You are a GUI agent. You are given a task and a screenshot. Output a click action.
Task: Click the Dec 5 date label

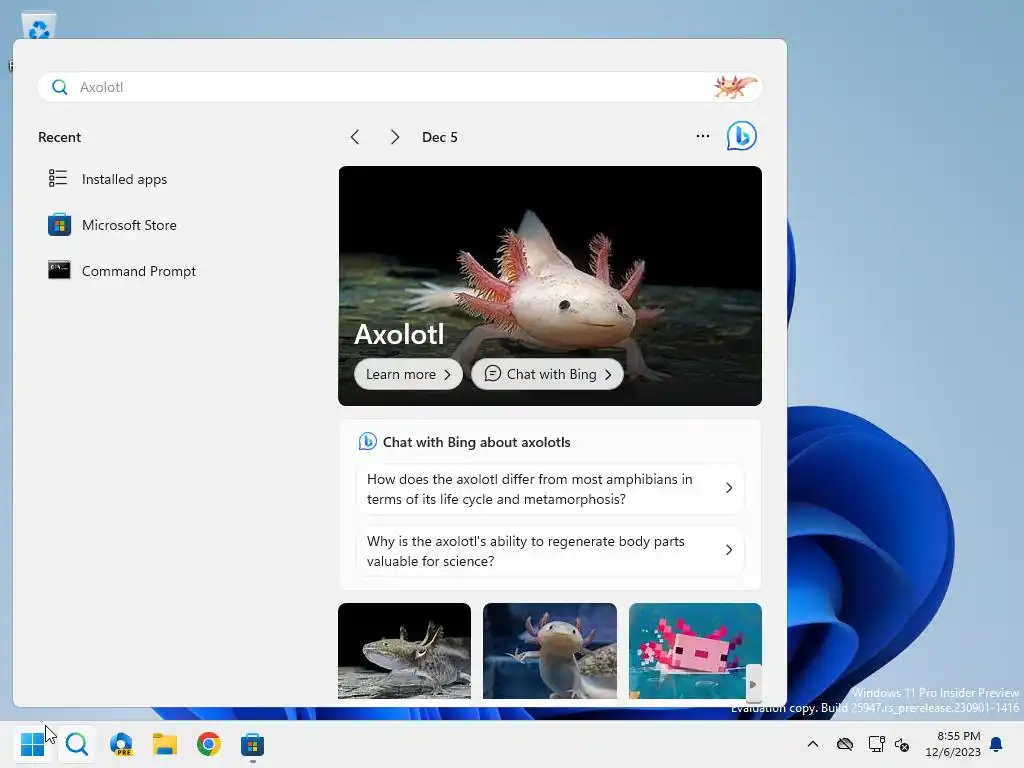click(440, 137)
